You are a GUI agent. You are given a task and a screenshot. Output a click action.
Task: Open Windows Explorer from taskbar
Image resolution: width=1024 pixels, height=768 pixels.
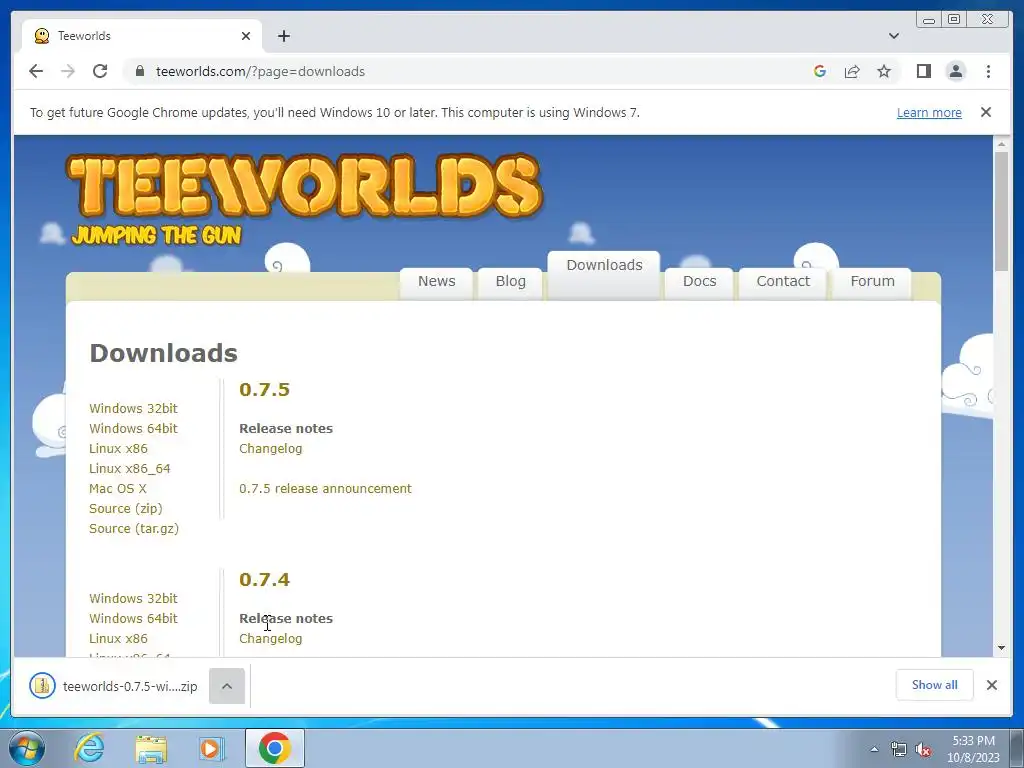click(151, 748)
